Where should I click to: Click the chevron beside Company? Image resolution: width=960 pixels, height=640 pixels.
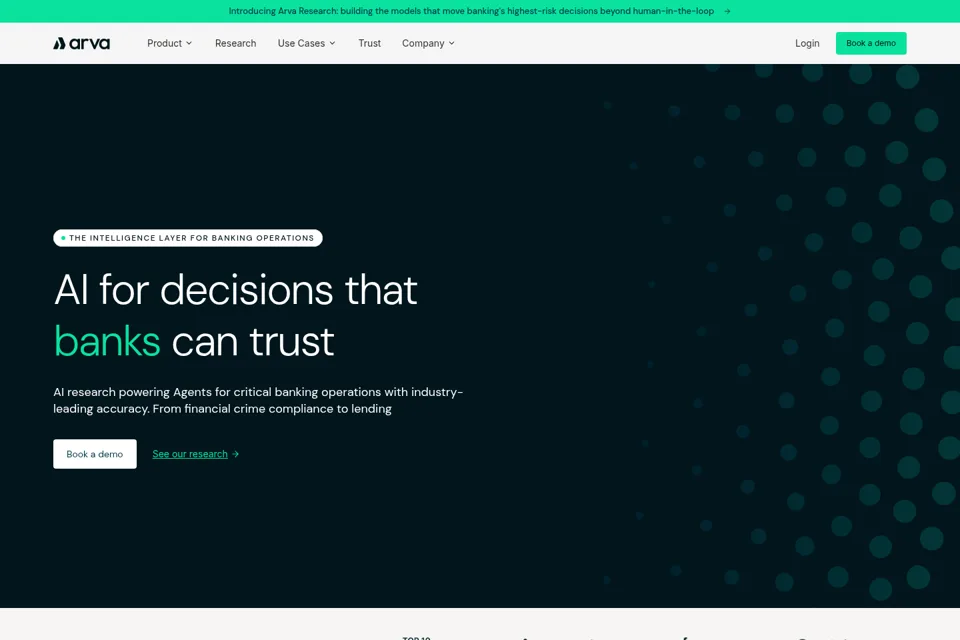(451, 43)
